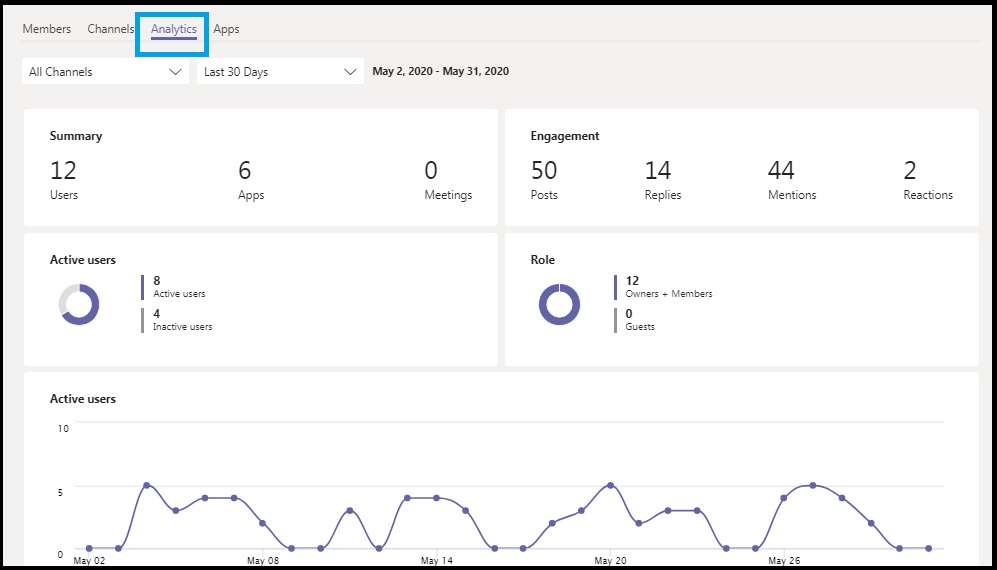The height and width of the screenshot is (570, 997).
Task: Switch to the Members tab
Action: tap(46, 29)
